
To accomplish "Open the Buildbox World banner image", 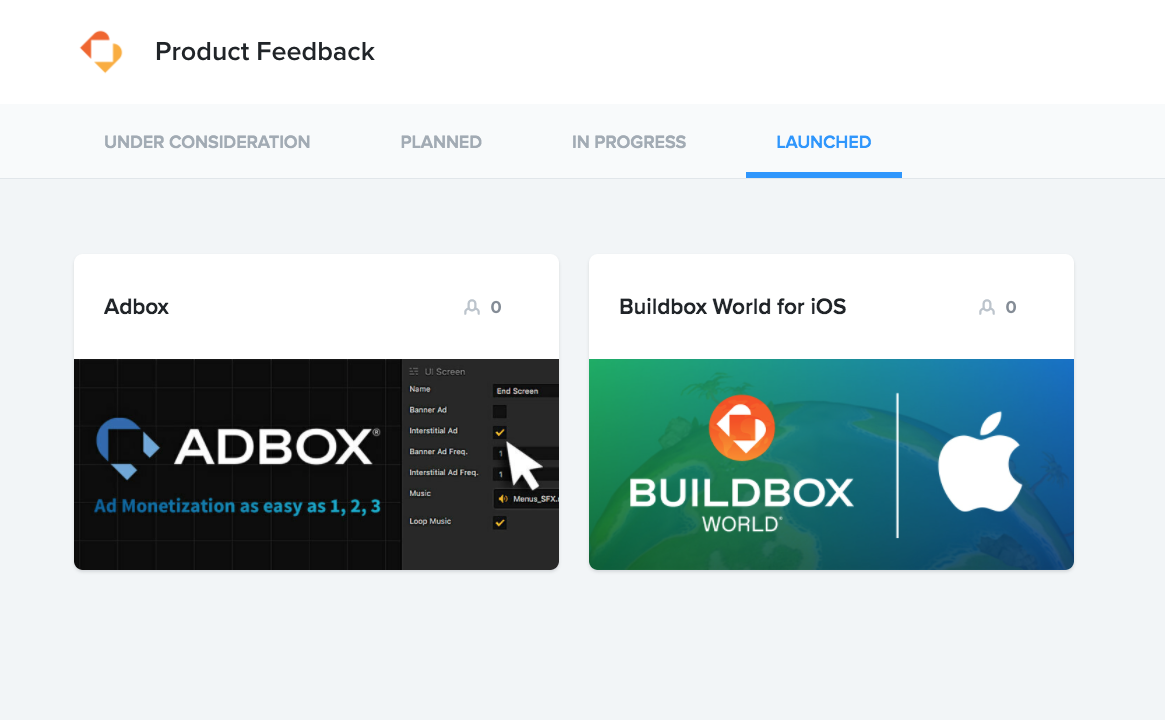I will click(831, 464).
